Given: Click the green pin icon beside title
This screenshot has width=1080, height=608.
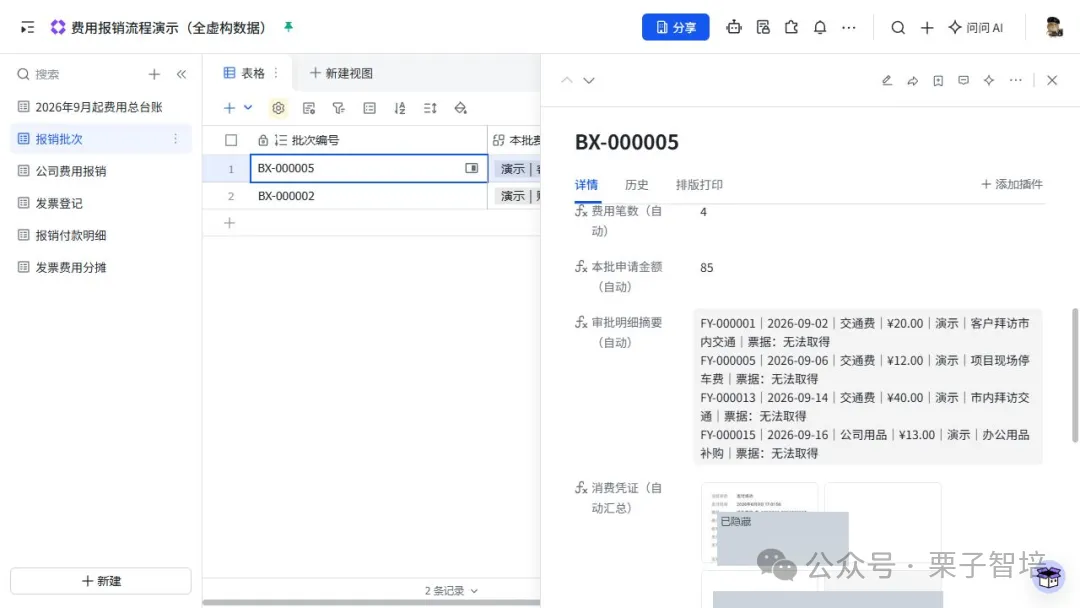Looking at the screenshot, I should 289,27.
